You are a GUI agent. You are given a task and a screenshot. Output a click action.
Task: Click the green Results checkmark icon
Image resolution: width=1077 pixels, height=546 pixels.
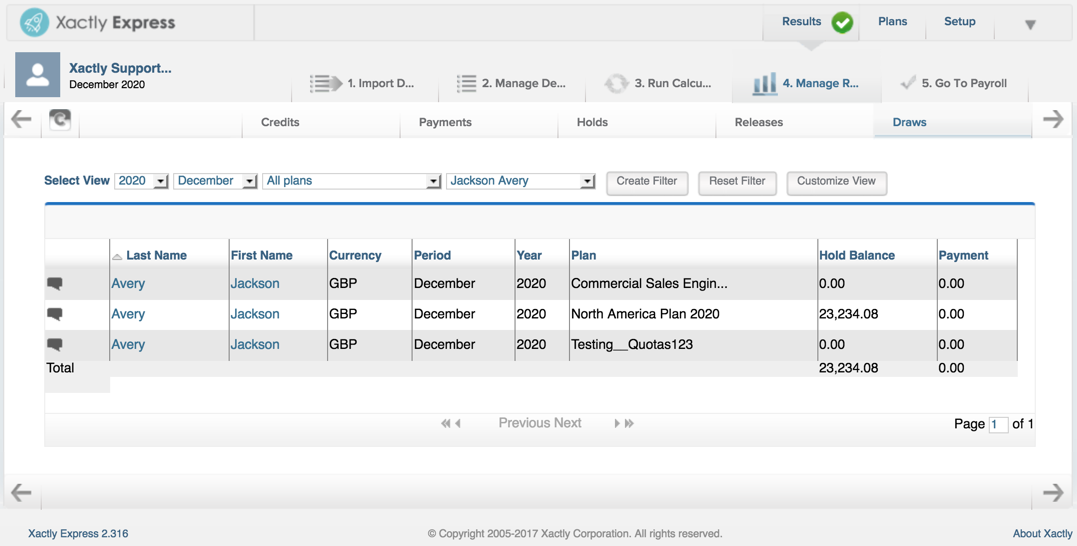(x=842, y=23)
